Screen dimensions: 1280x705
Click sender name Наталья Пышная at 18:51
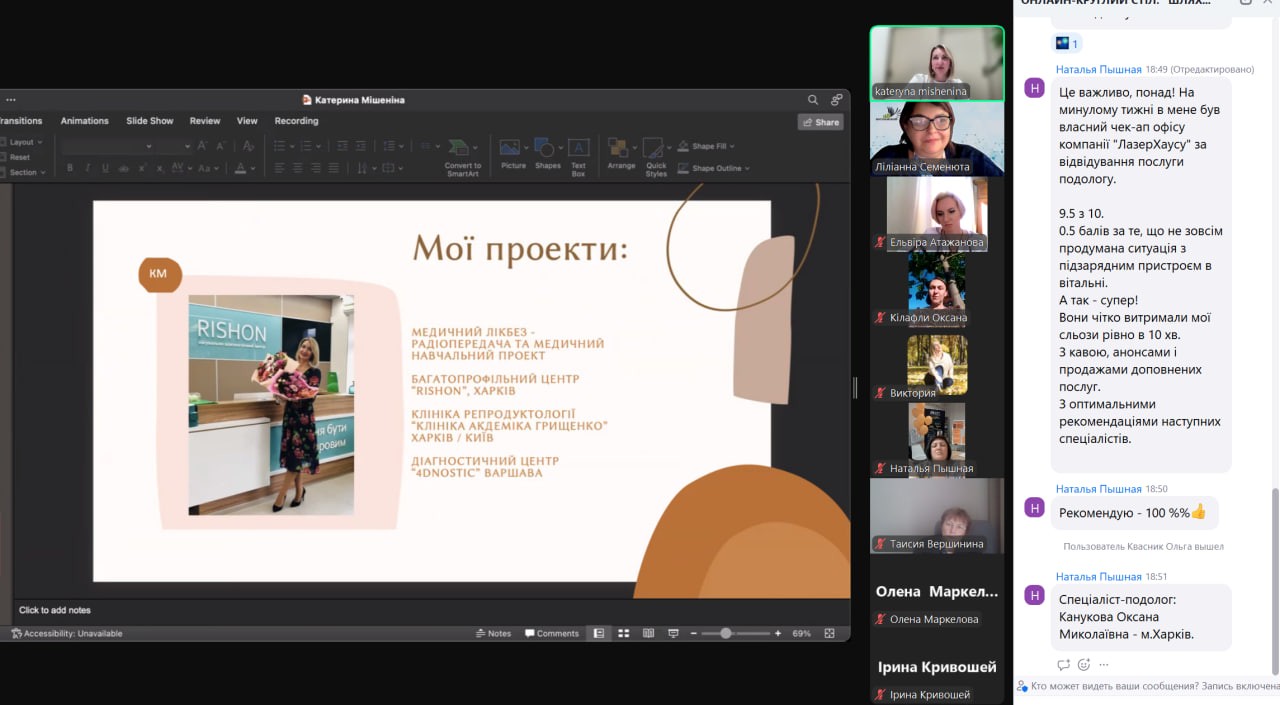point(1099,576)
